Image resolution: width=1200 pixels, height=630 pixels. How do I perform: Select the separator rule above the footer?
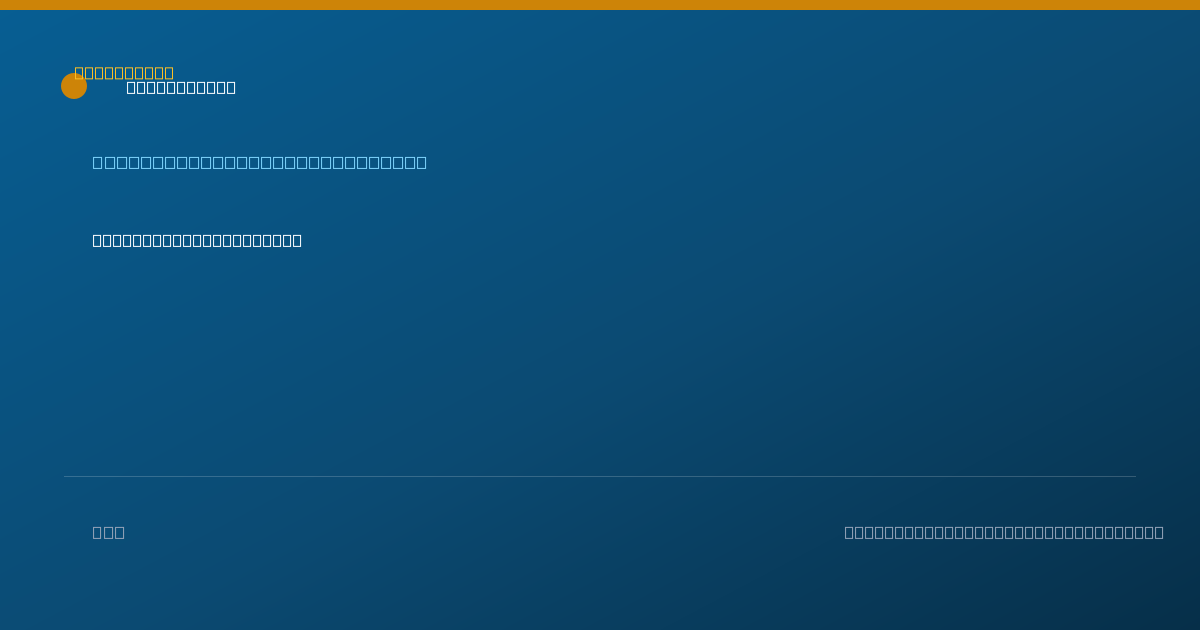pos(600,476)
